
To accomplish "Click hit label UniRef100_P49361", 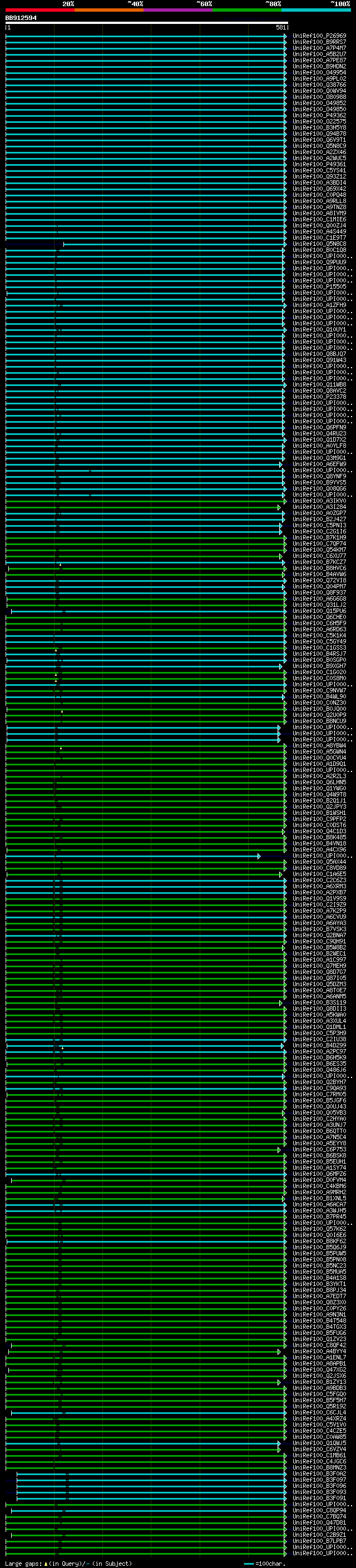I will click(x=319, y=164).
